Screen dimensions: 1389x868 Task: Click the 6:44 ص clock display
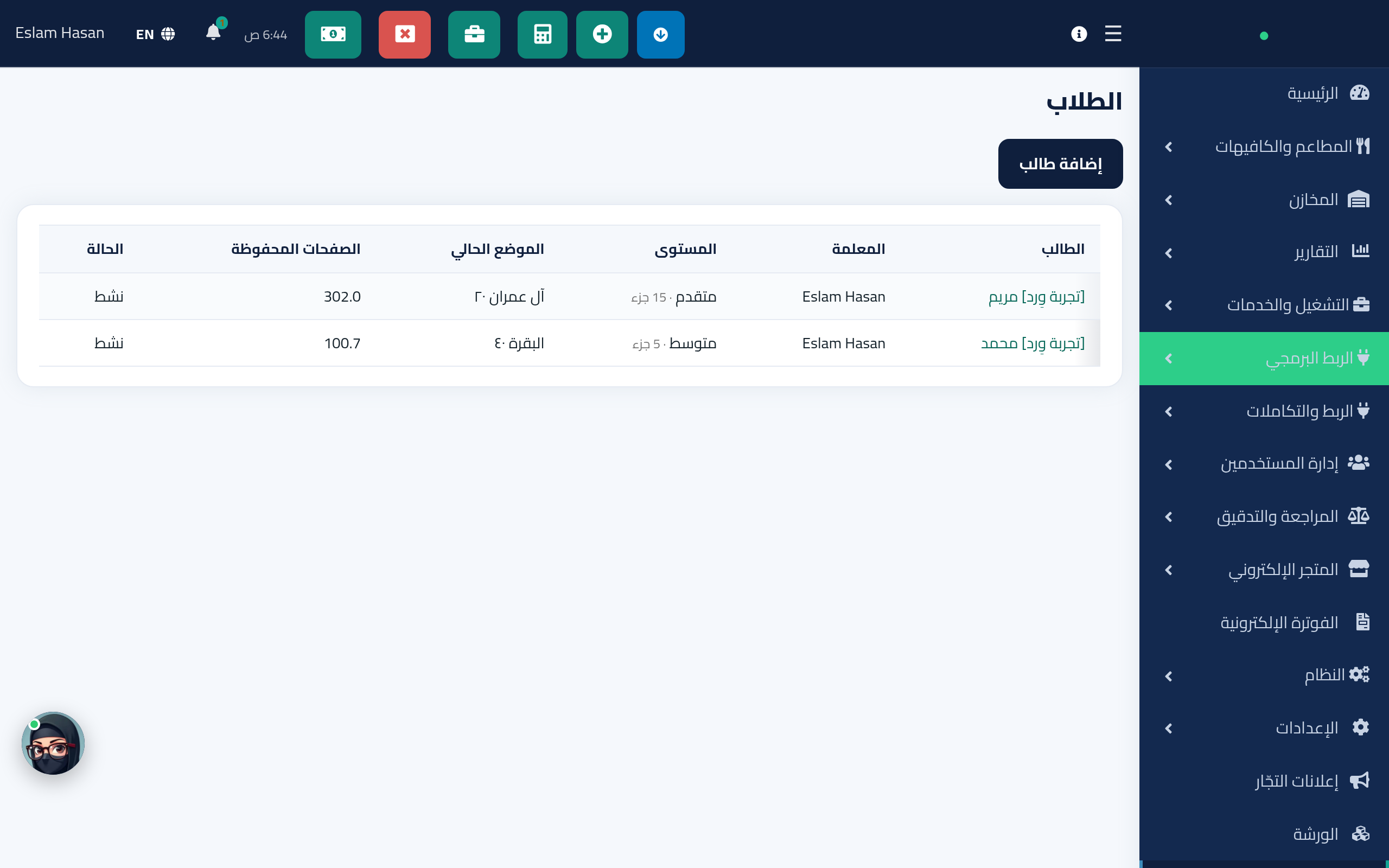click(x=265, y=35)
